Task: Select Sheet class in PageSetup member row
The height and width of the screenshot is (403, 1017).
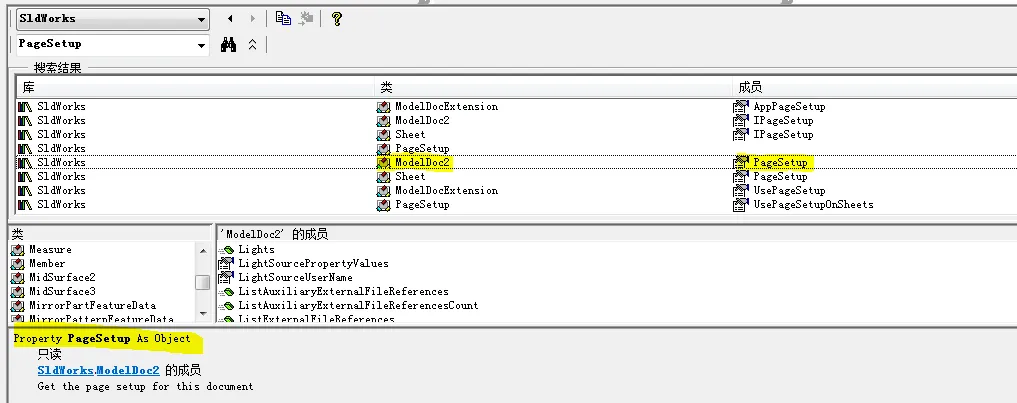Action: pyautogui.click(x=411, y=177)
